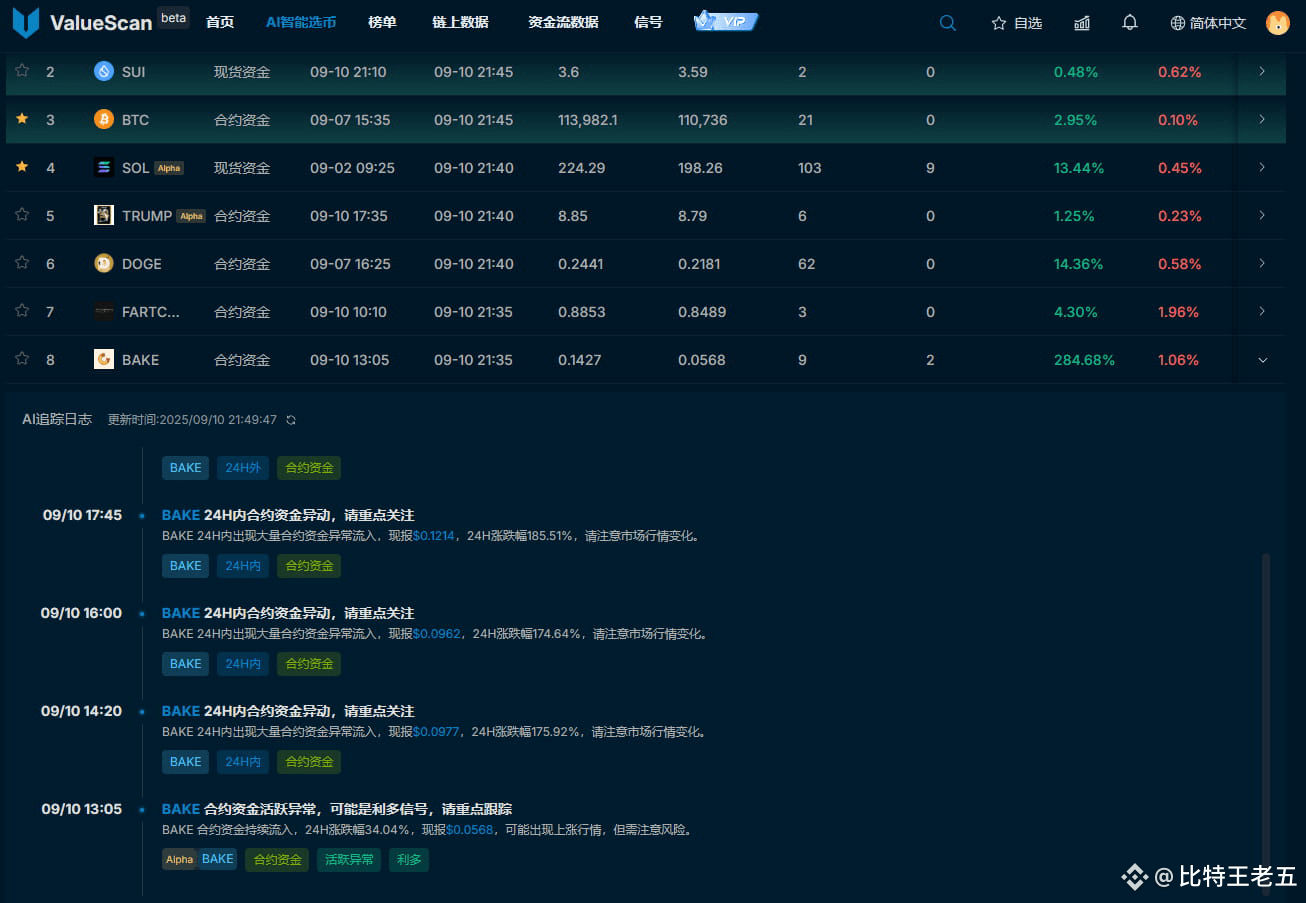Click the 24H内 tag under the 17:45 entry
Screen dimensions: 1306x903
(x=243, y=565)
